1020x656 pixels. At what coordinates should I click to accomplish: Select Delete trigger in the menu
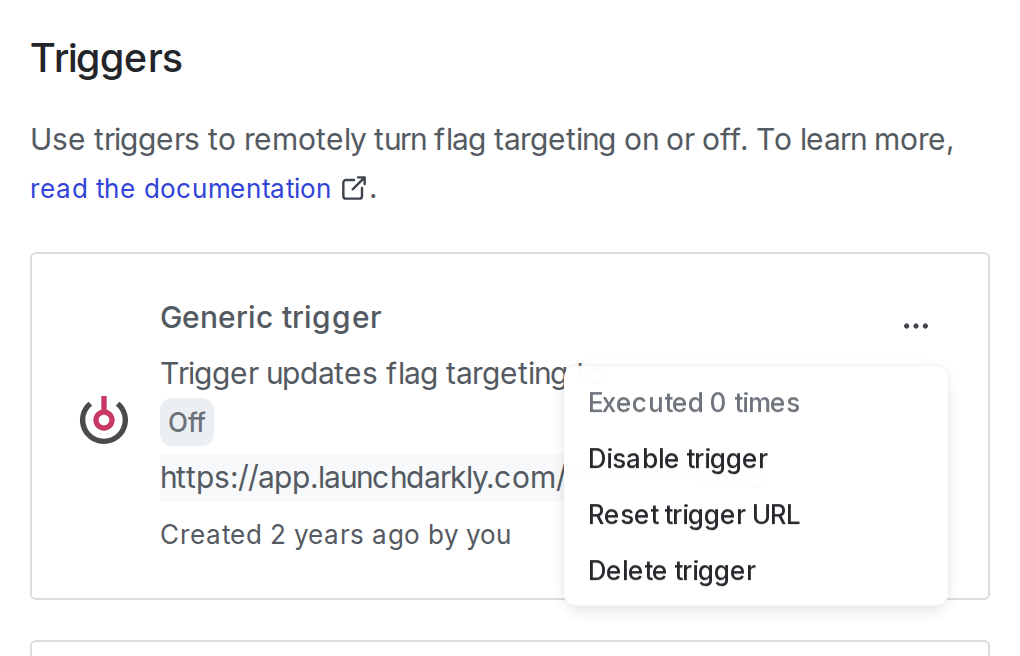pyautogui.click(x=672, y=571)
